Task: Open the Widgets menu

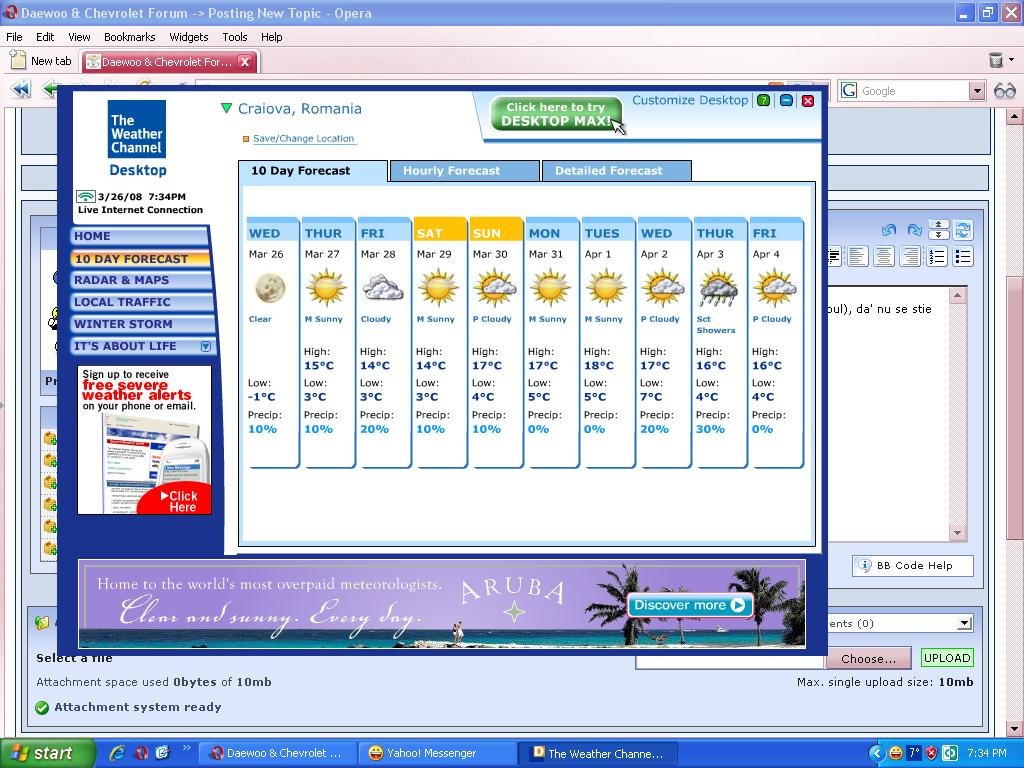Action: coord(189,37)
